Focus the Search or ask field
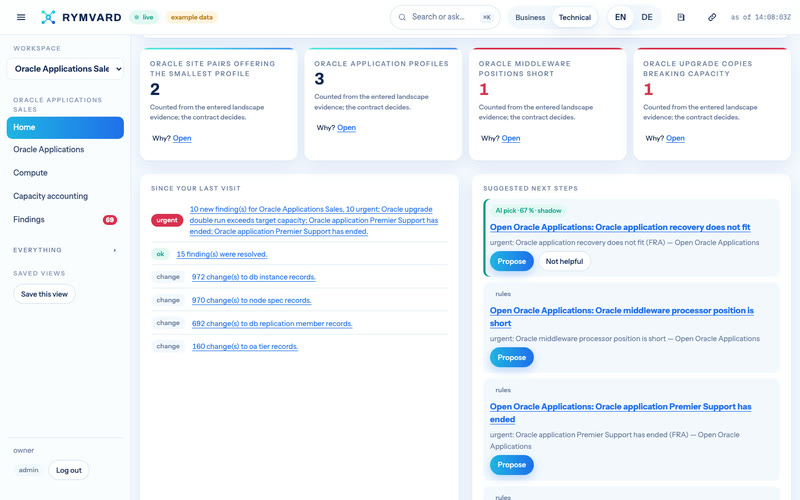The height and width of the screenshot is (500, 800). click(x=445, y=17)
